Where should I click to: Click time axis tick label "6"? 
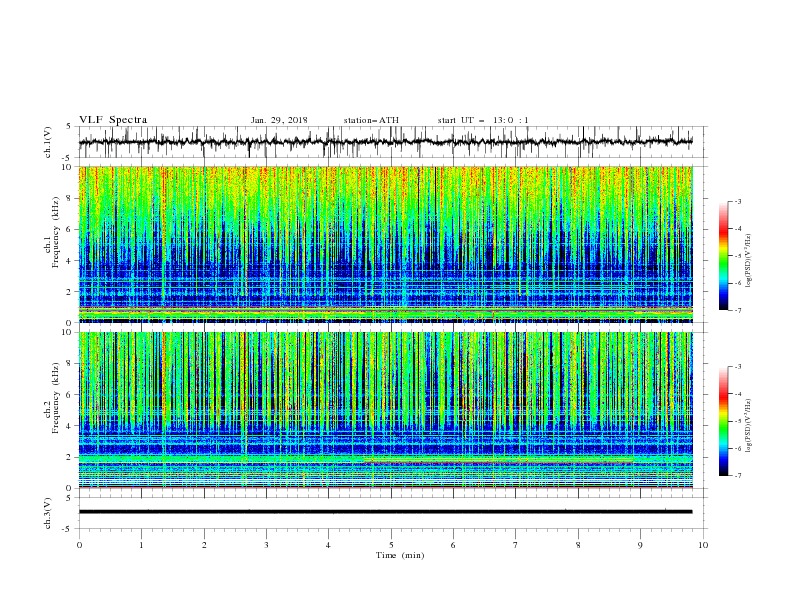453,545
